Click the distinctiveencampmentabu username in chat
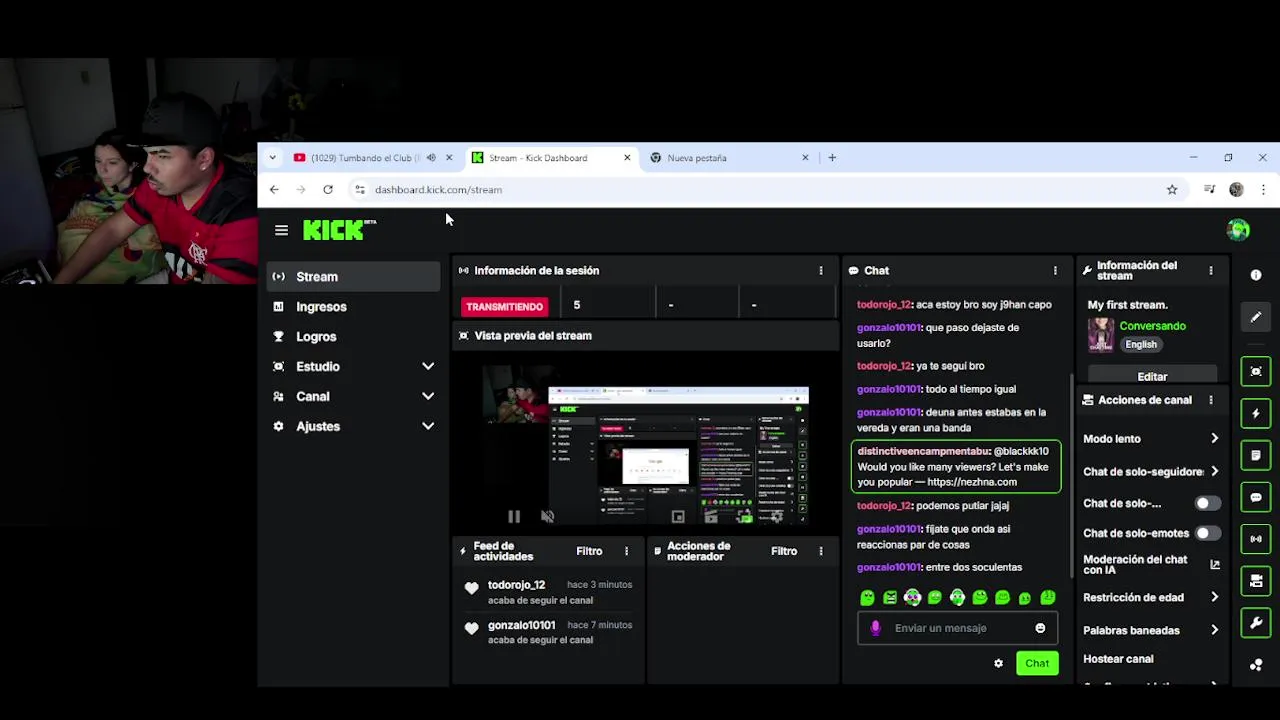Viewport: 1280px width, 720px height. point(922,451)
